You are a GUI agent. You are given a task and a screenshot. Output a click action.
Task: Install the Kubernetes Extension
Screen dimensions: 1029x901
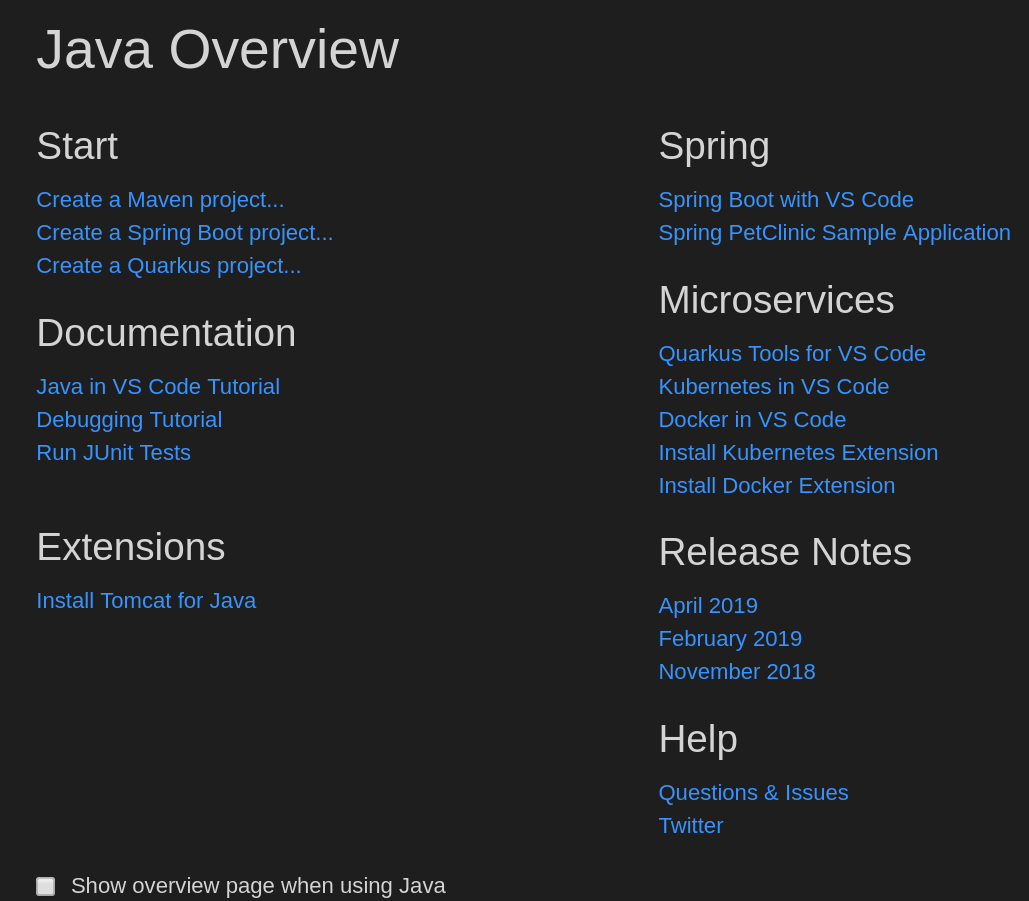pyautogui.click(x=798, y=452)
